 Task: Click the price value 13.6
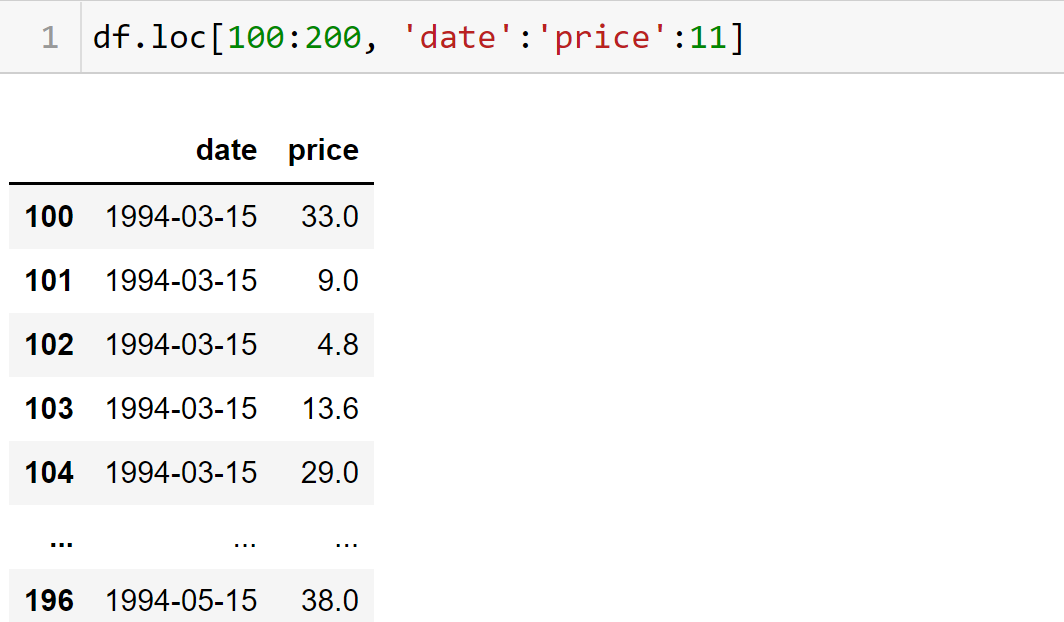[329, 408]
